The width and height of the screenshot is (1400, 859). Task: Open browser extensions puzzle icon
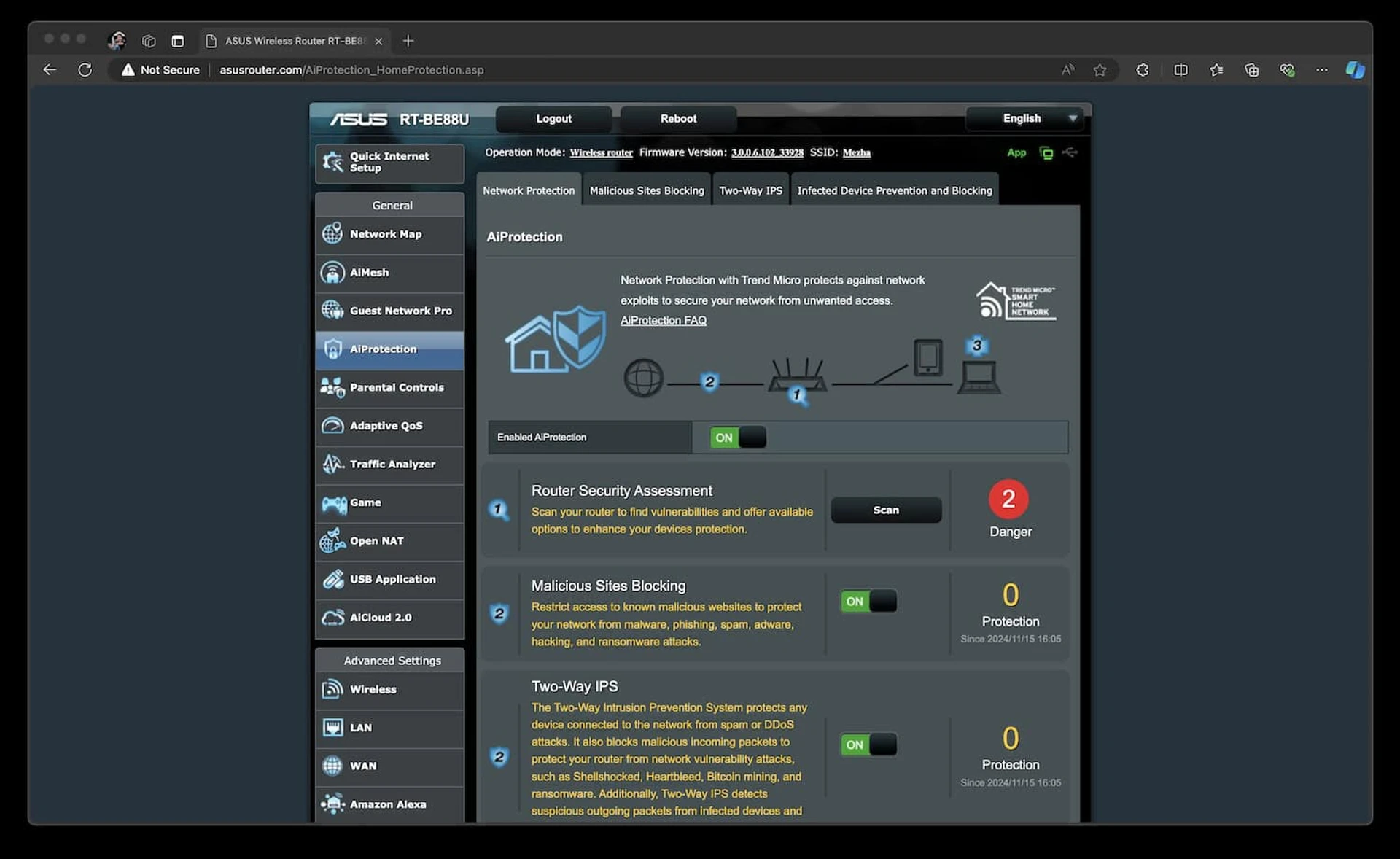click(1143, 70)
